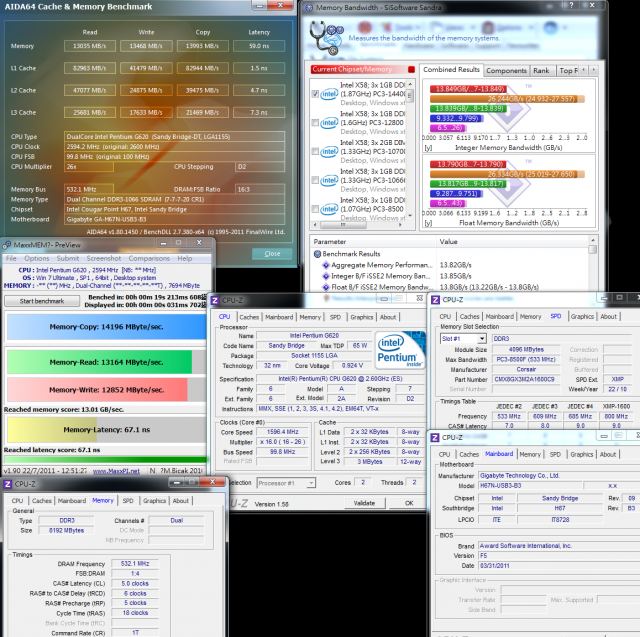
Task: Select Graphics tab in CPU-Z CPU window
Action: tap(362, 317)
